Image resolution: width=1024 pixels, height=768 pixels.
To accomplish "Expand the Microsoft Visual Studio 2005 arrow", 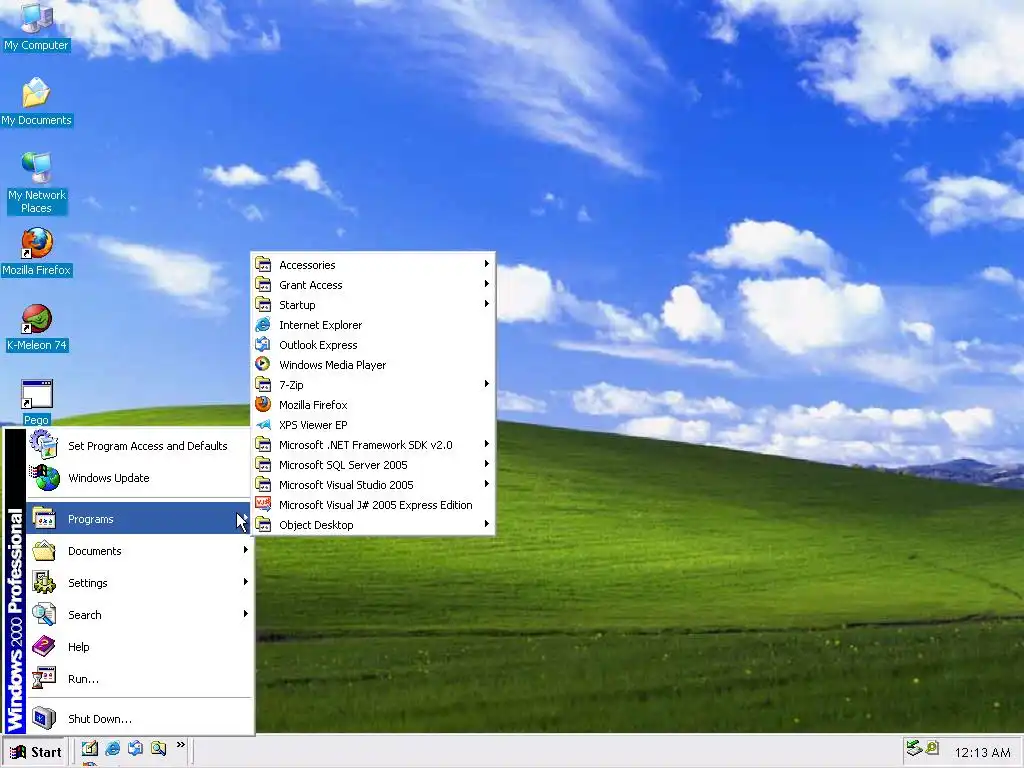I will pos(487,484).
